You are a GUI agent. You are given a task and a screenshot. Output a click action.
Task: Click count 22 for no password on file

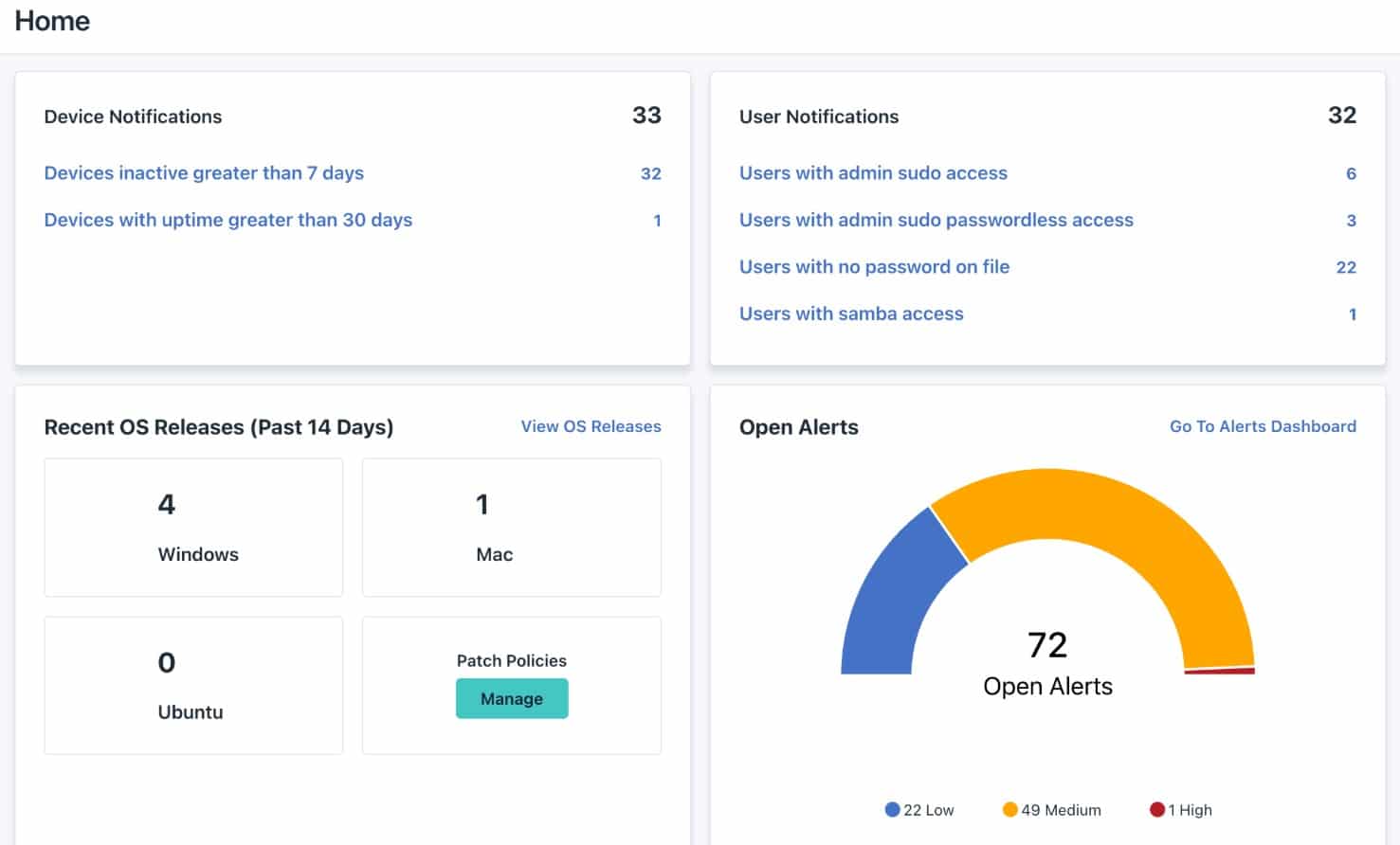pyautogui.click(x=1346, y=267)
